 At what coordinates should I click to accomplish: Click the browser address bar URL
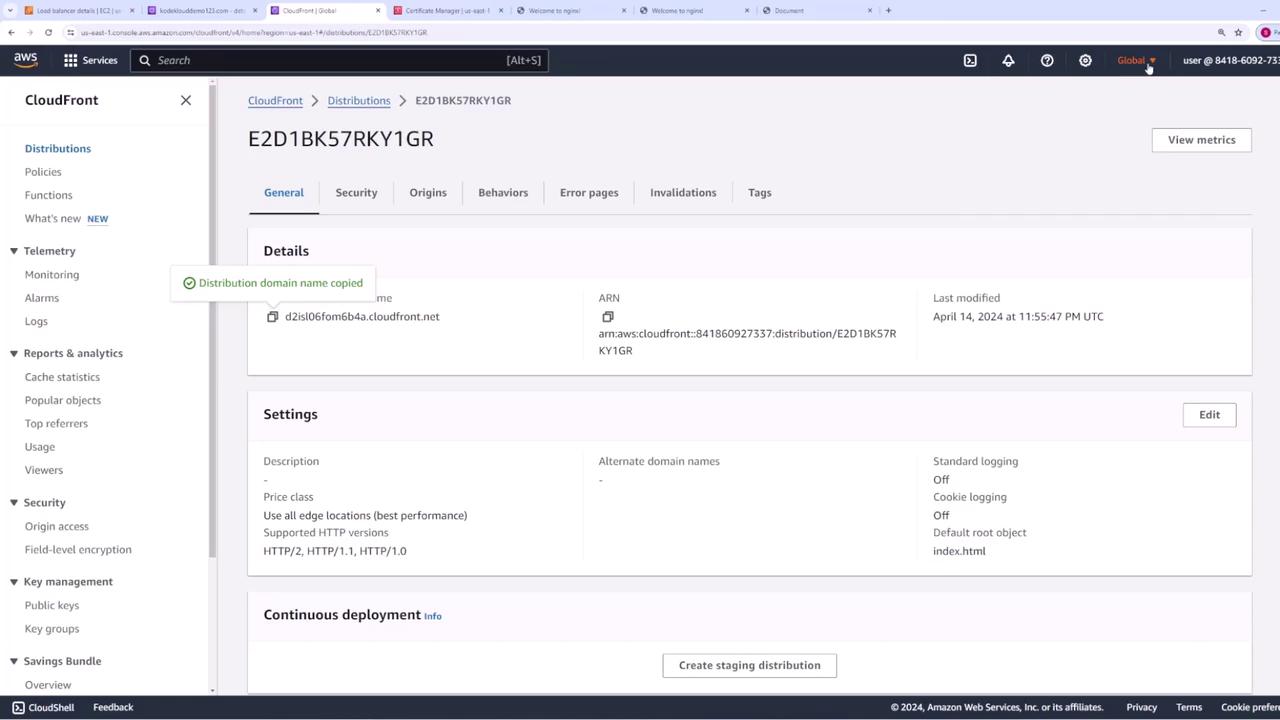click(254, 32)
